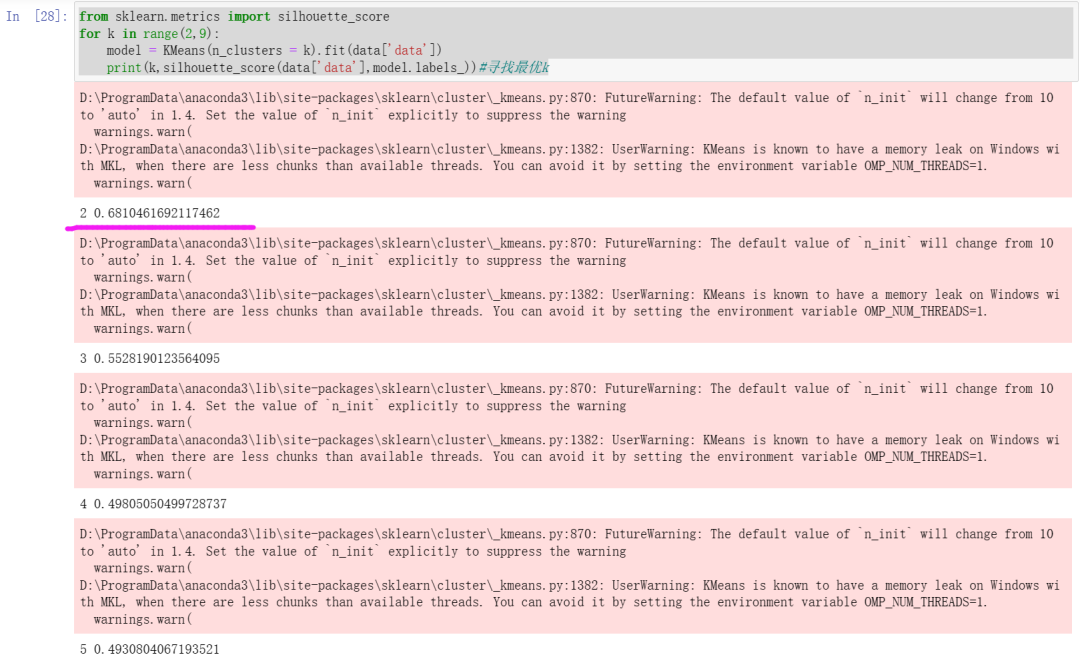The height and width of the screenshot is (657, 1080).
Task: Click the warning block above the 5 0.4930 output
Action: [x=572, y=576]
